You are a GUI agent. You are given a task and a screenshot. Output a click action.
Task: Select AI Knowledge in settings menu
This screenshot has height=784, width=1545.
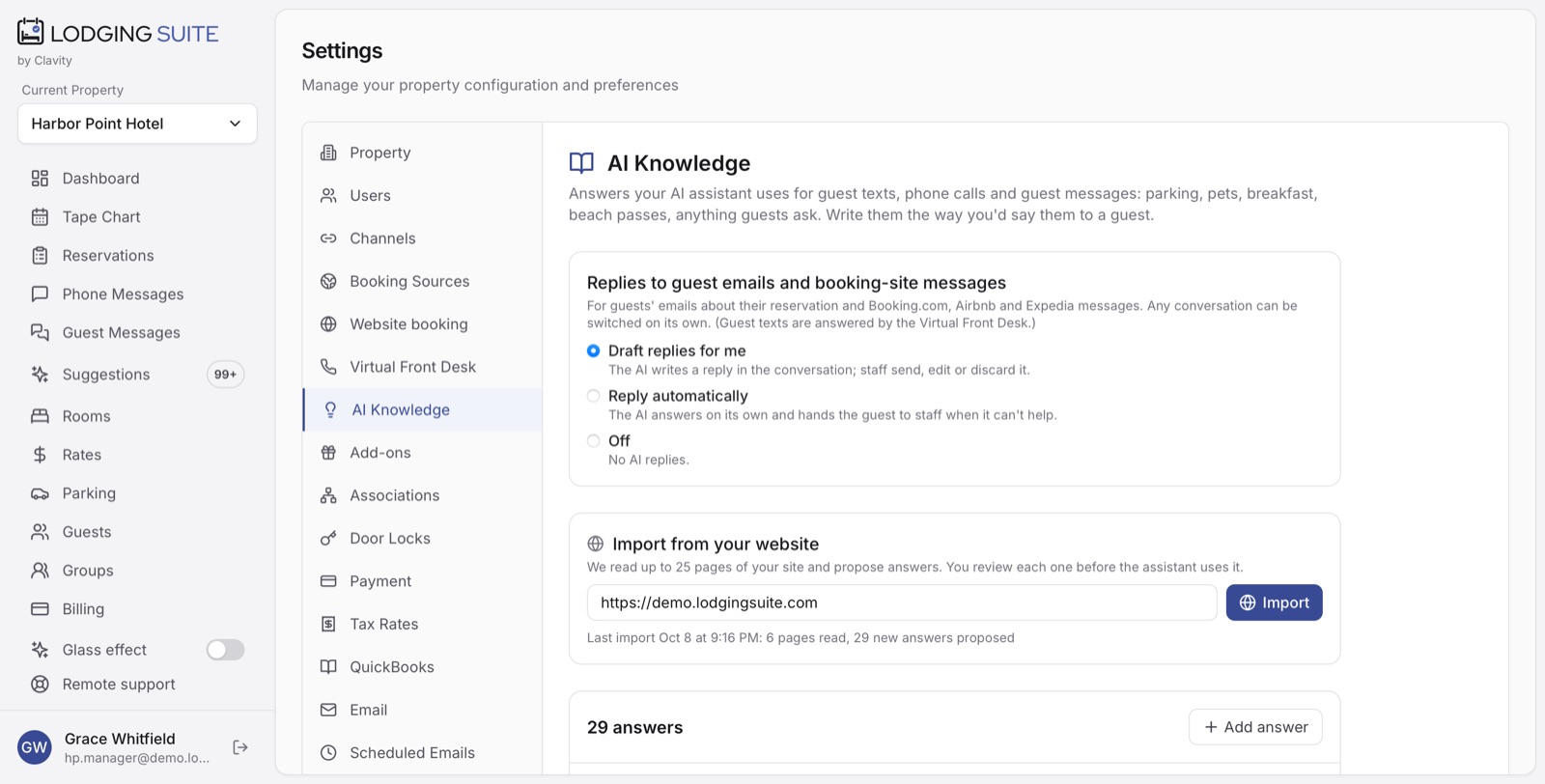(x=422, y=410)
